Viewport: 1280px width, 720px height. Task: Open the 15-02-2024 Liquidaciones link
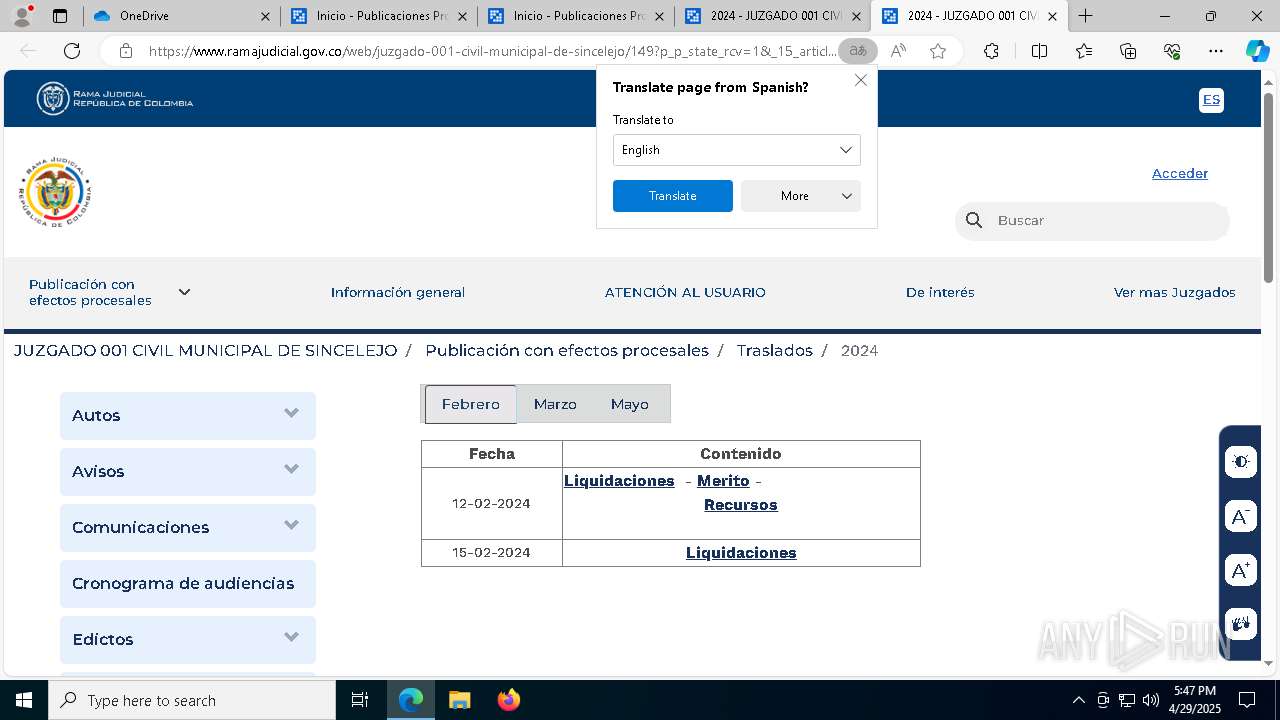(x=741, y=553)
